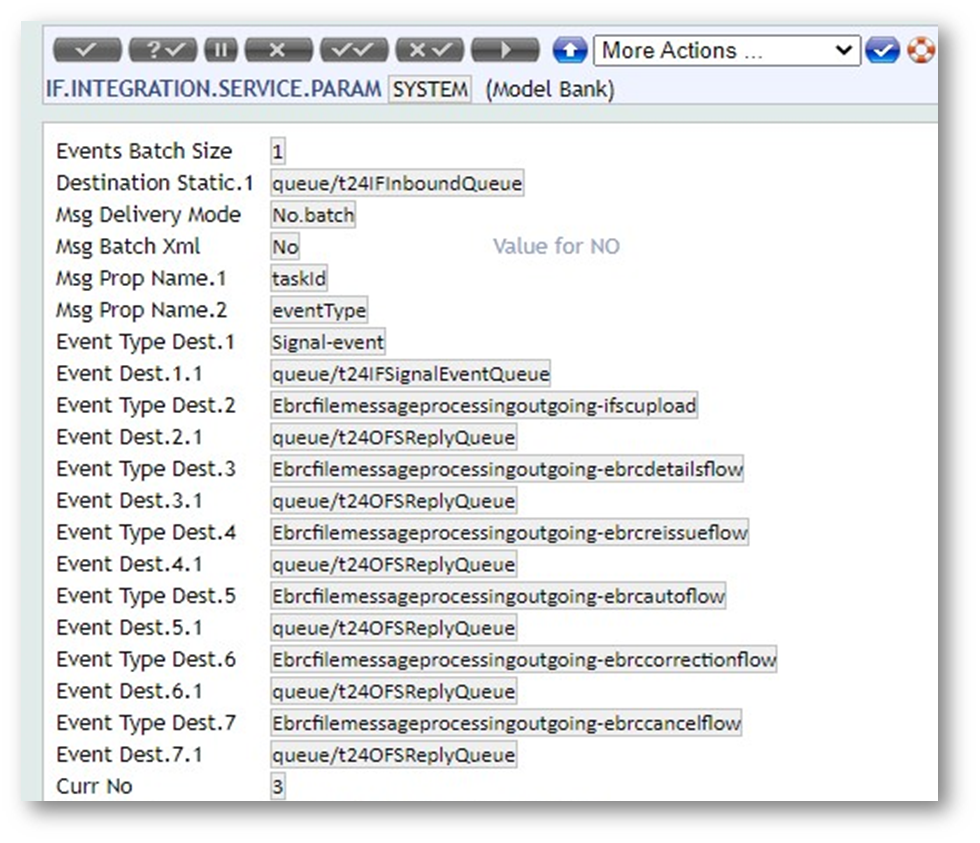Click the blue checkmark go icon
980x843 pixels.
(x=883, y=51)
